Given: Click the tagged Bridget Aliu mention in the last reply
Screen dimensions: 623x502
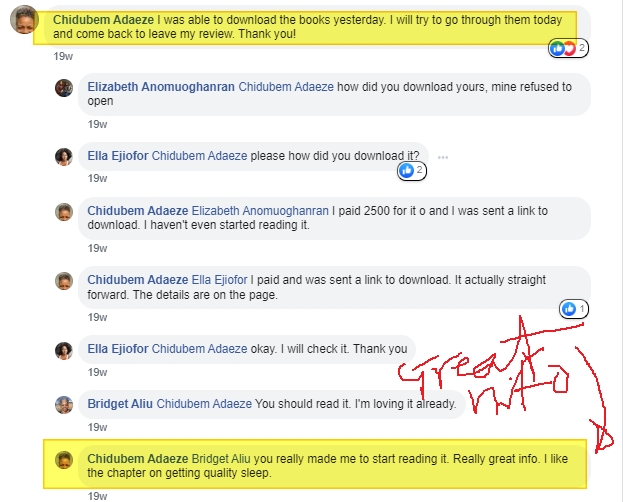Looking at the screenshot, I should (221, 459).
